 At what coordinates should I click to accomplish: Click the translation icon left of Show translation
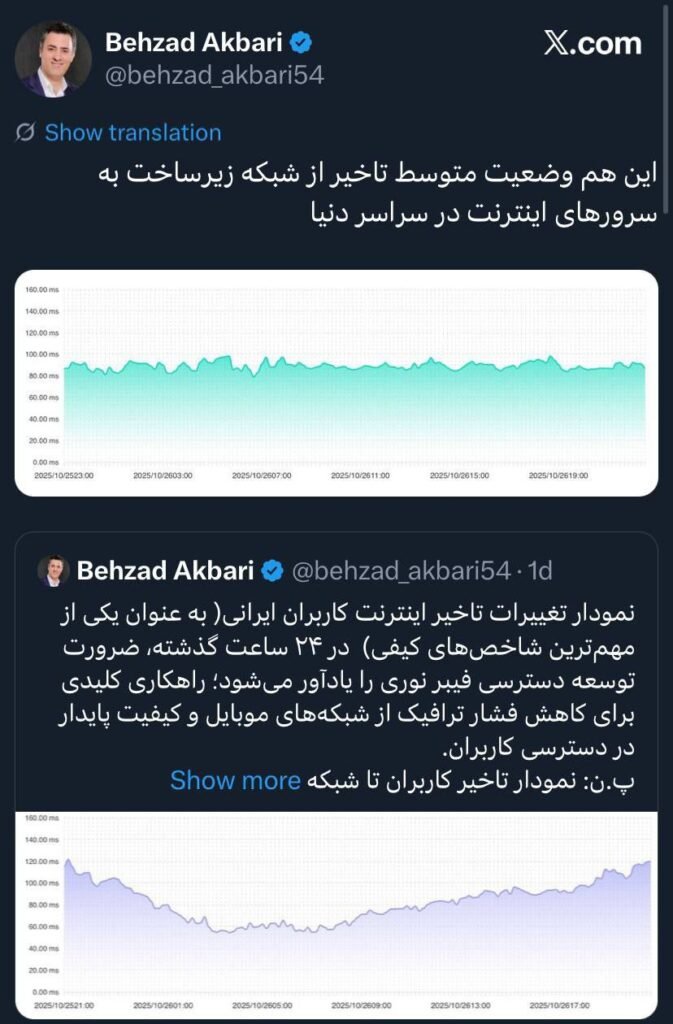click(x=26, y=132)
